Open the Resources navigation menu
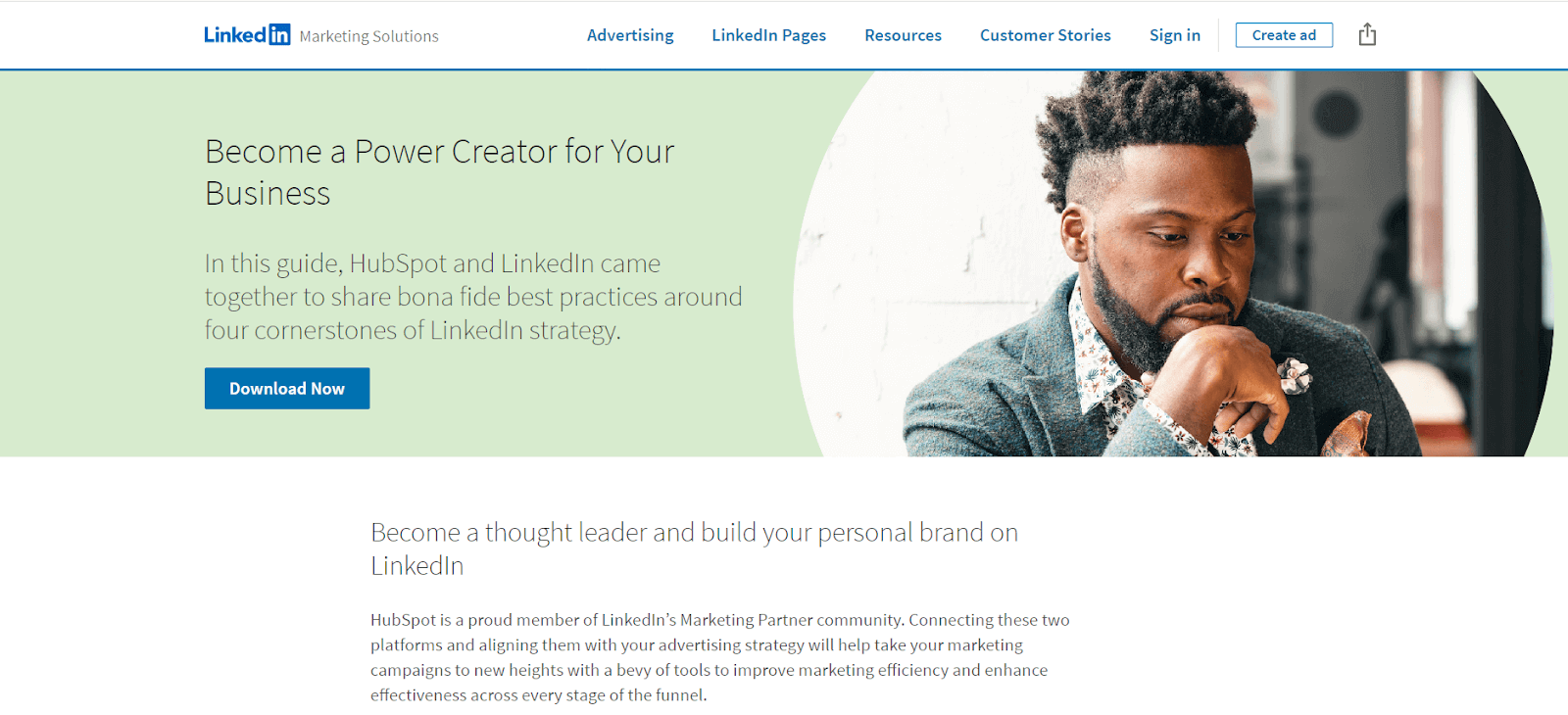 903,34
